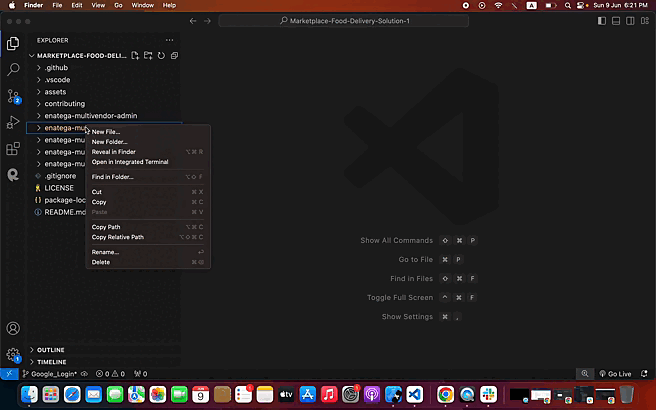Toggle the primary sidebar layout button
The width and height of the screenshot is (656, 410).
(602, 20)
